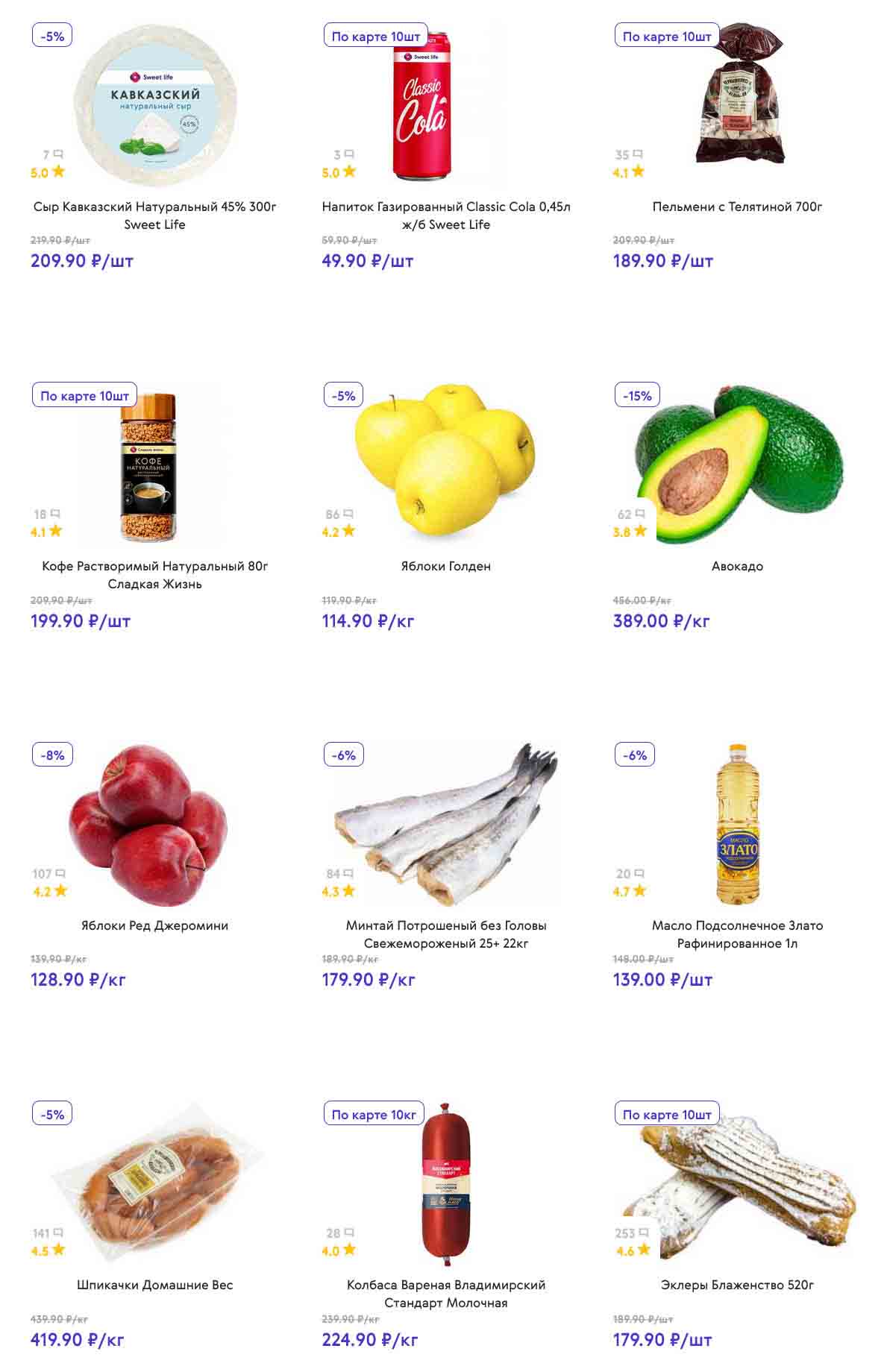887x1372 pixels.
Task: Click the comments icon on Яблоки Голден
Action: pyautogui.click(x=348, y=514)
